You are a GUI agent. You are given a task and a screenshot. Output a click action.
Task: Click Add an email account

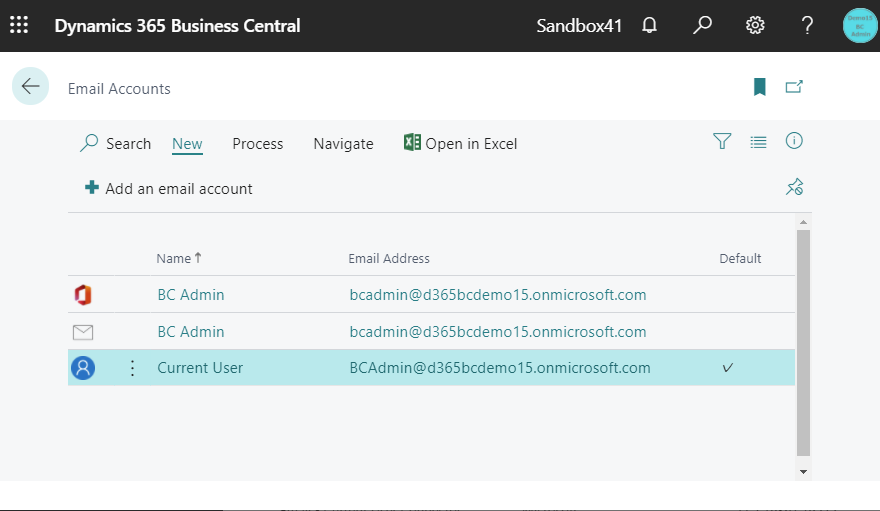pos(178,189)
